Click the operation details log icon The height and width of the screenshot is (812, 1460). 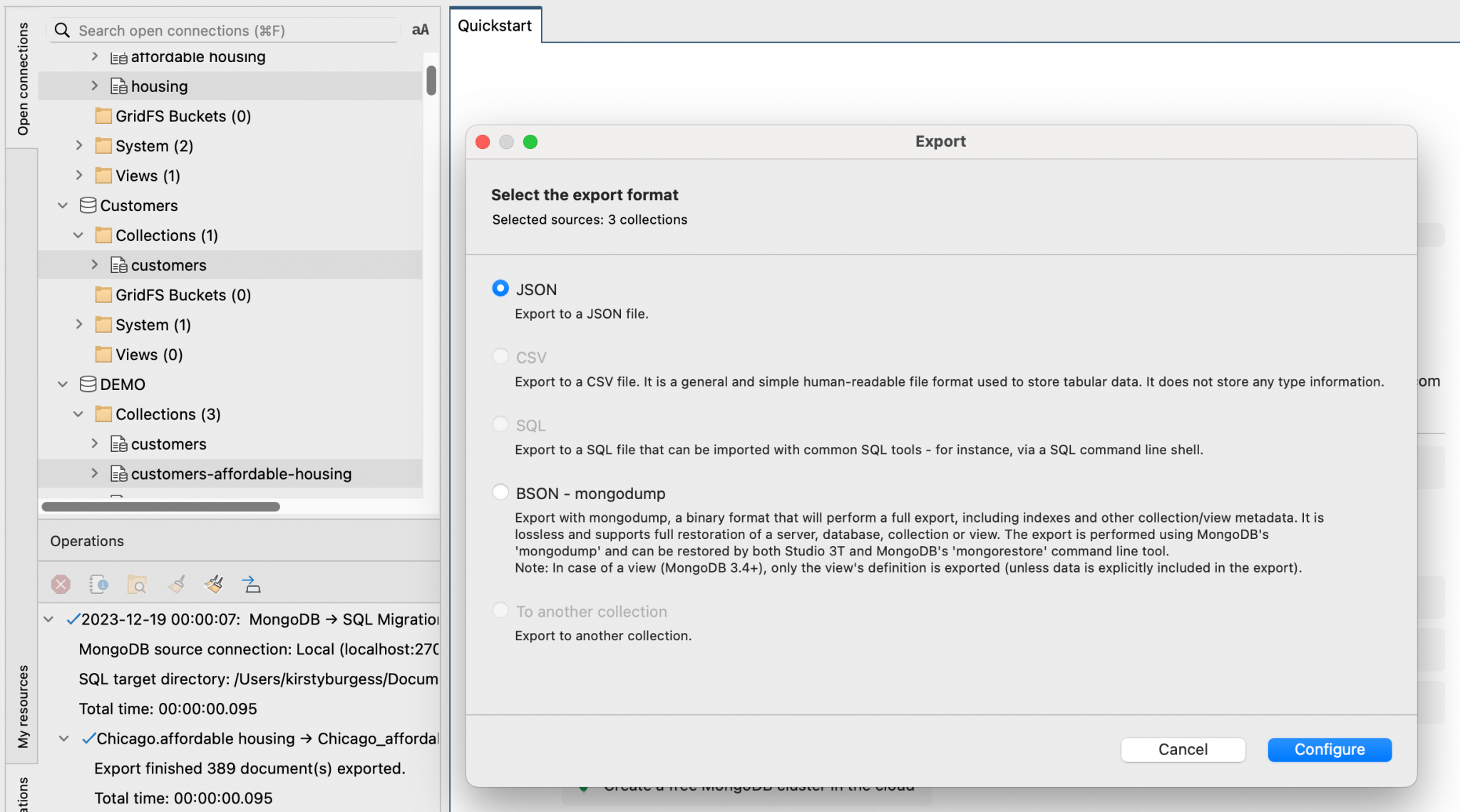pyautogui.click(x=98, y=585)
